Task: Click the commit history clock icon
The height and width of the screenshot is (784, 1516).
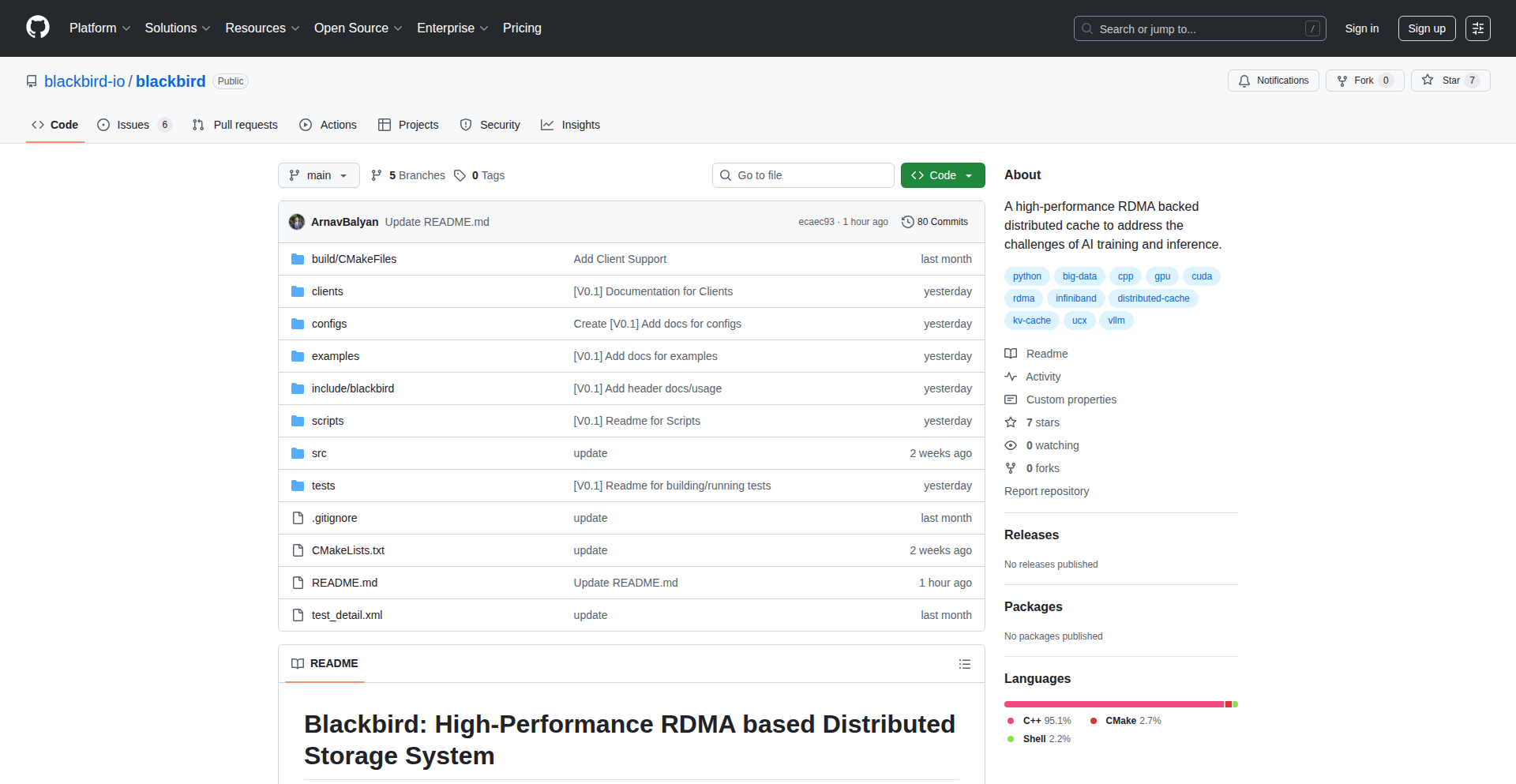Action: coord(908,222)
